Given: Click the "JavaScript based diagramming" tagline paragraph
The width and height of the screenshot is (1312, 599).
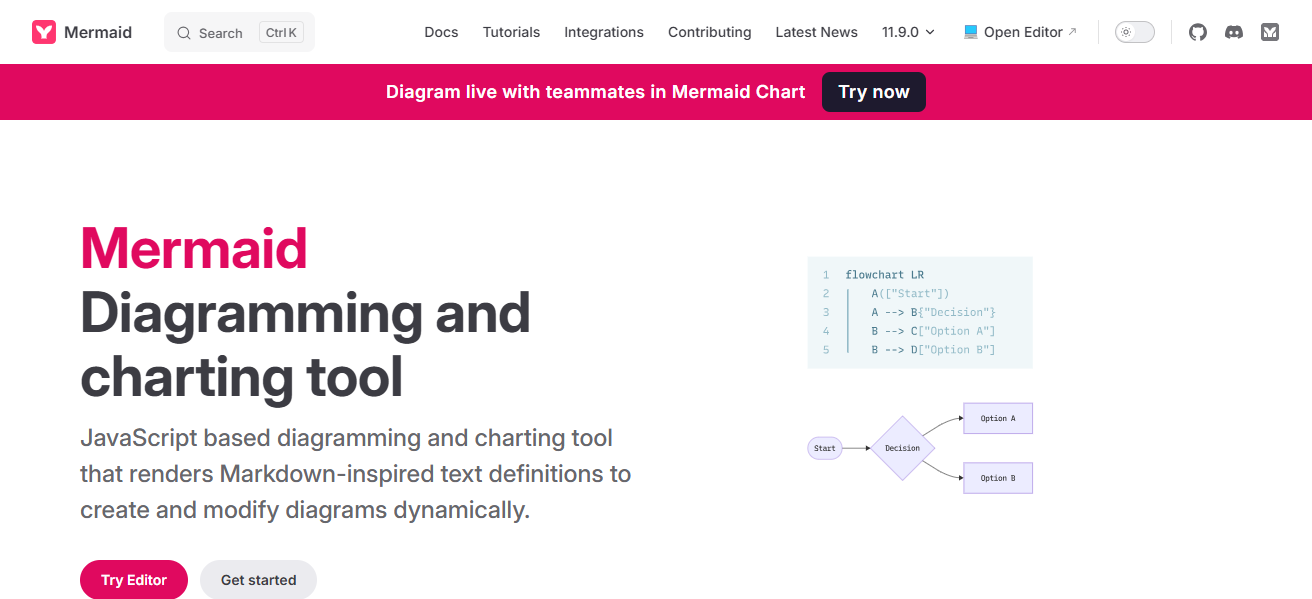Looking at the screenshot, I should click(355, 474).
